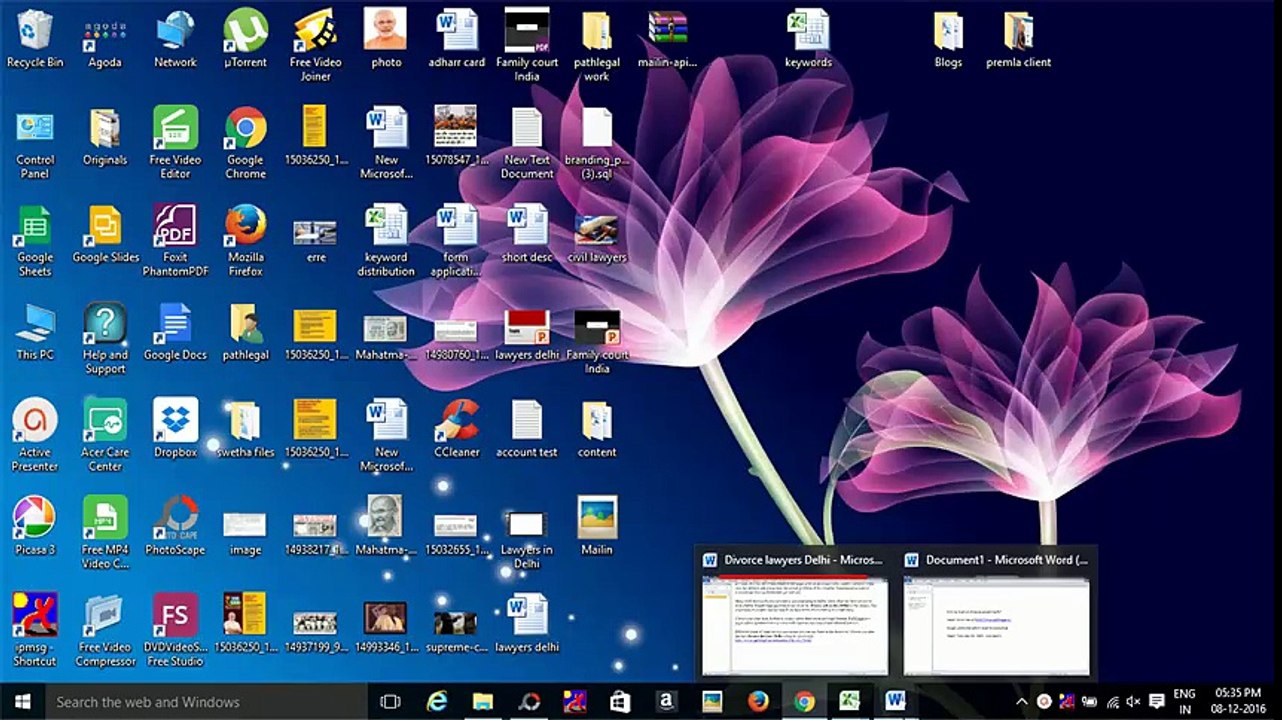
Task: Launch the PhotoScape shortcut
Action: pyautogui.click(x=175, y=526)
